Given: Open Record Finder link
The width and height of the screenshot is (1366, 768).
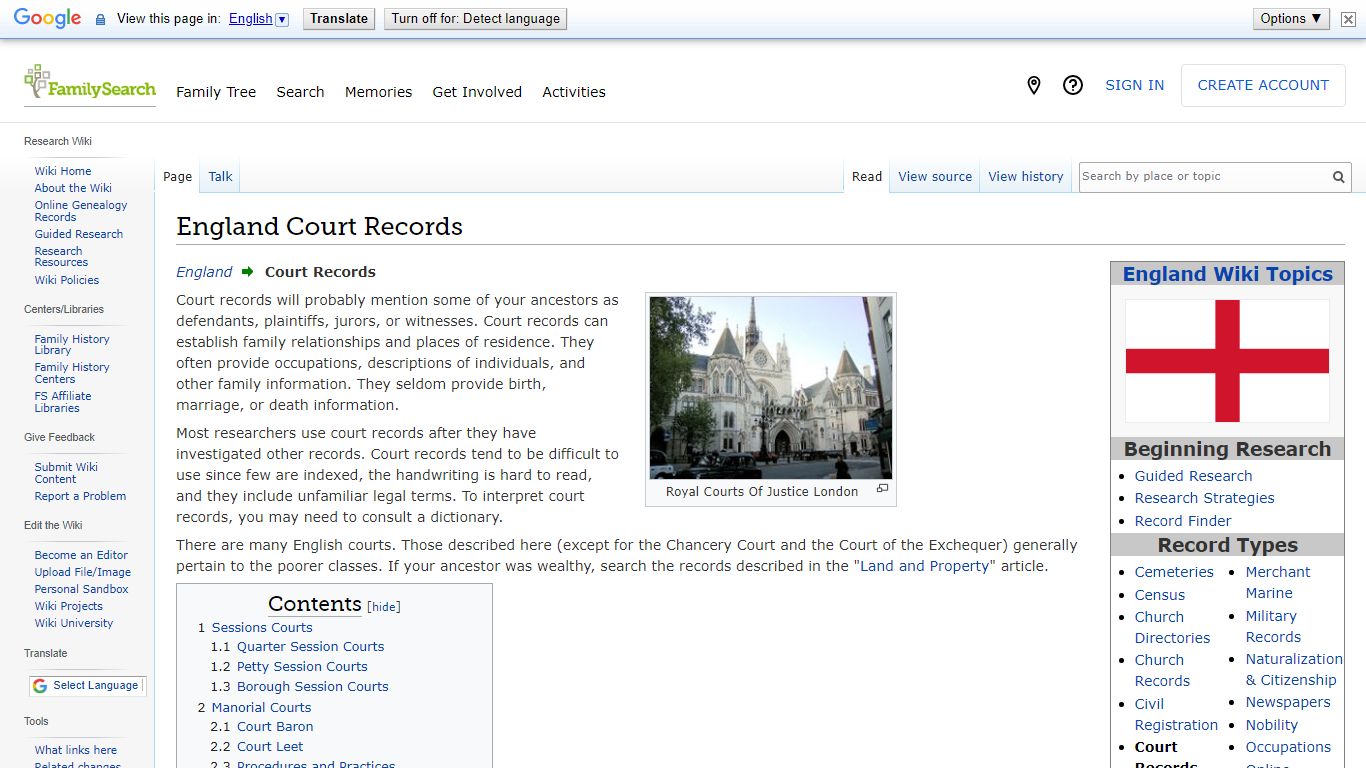Looking at the screenshot, I should pyautogui.click(x=1183, y=521).
